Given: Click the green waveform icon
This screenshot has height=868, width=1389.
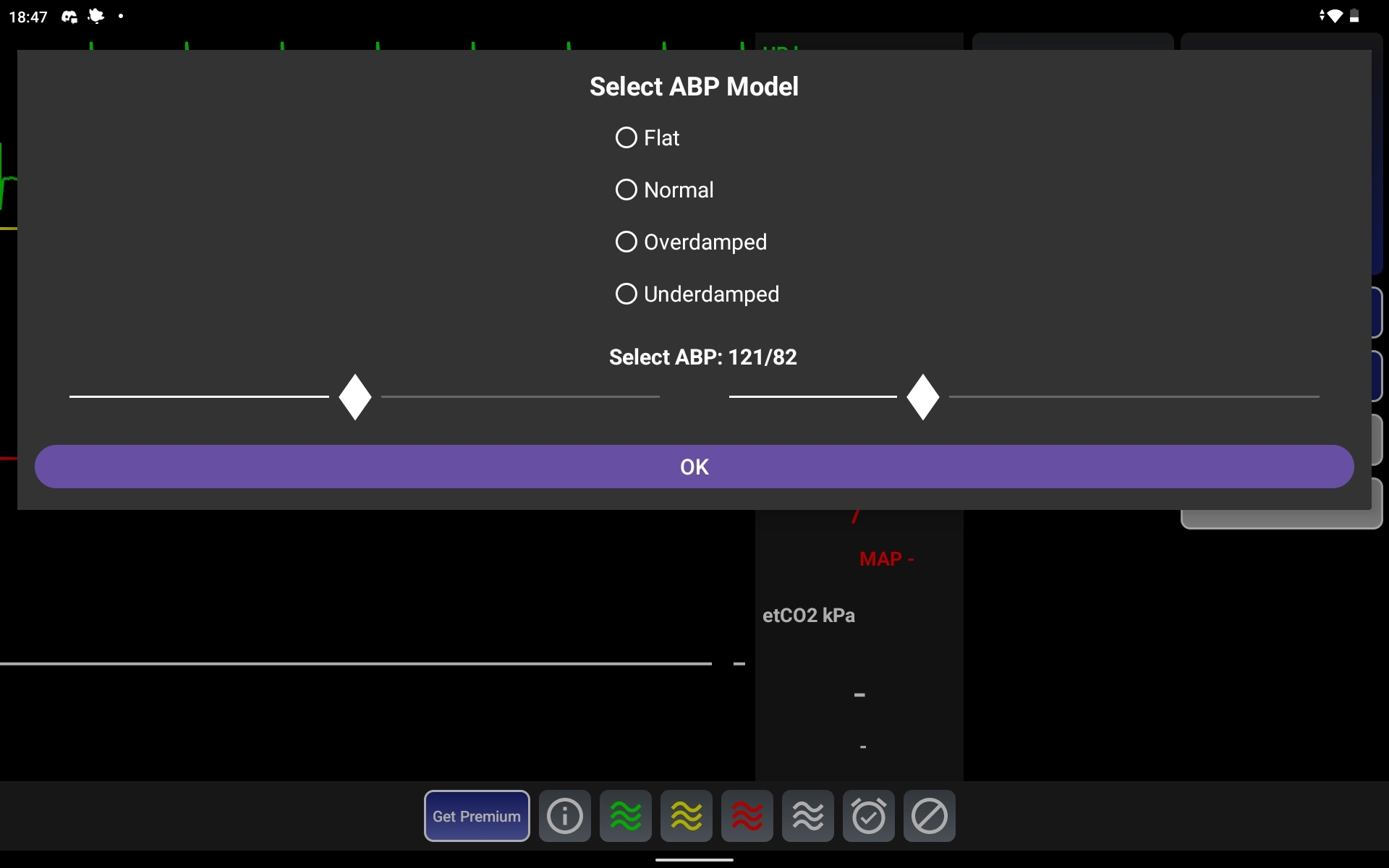Looking at the screenshot, I should (x=625, y=816).
